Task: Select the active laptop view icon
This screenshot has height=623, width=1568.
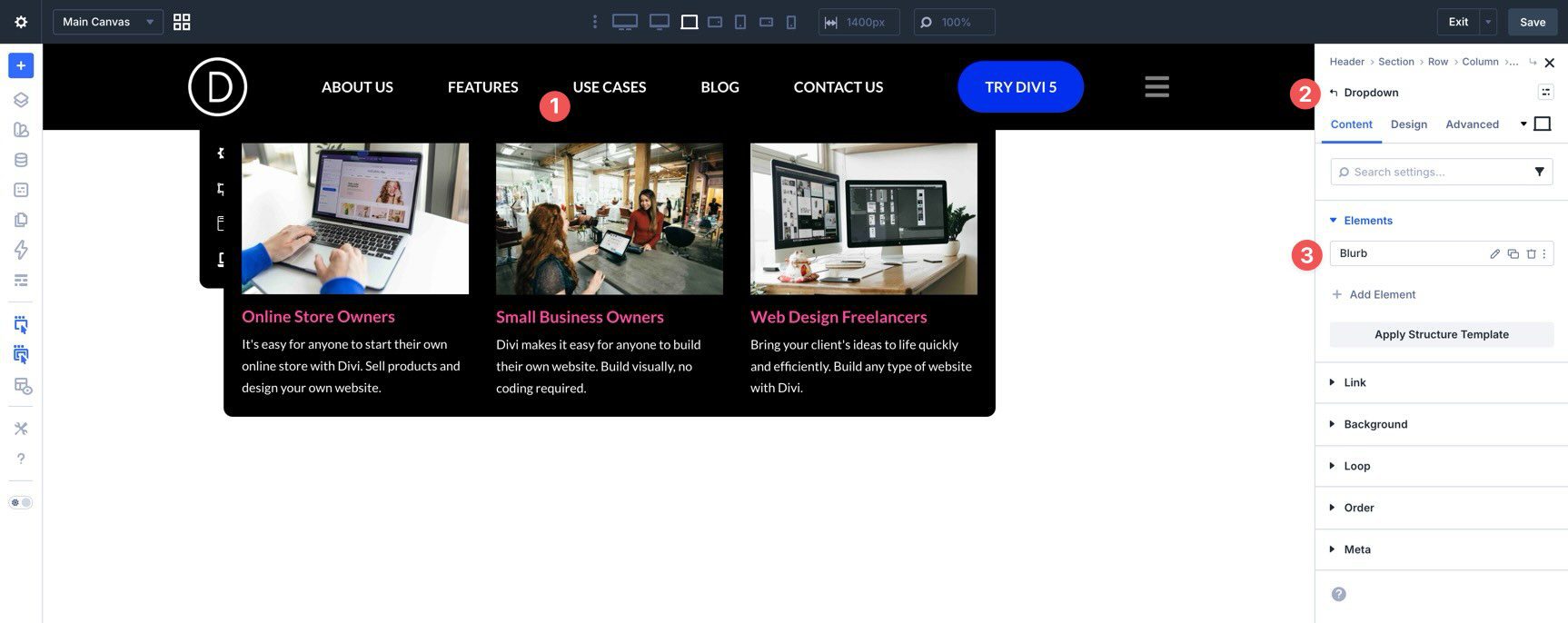Action: tap(690, 22)
